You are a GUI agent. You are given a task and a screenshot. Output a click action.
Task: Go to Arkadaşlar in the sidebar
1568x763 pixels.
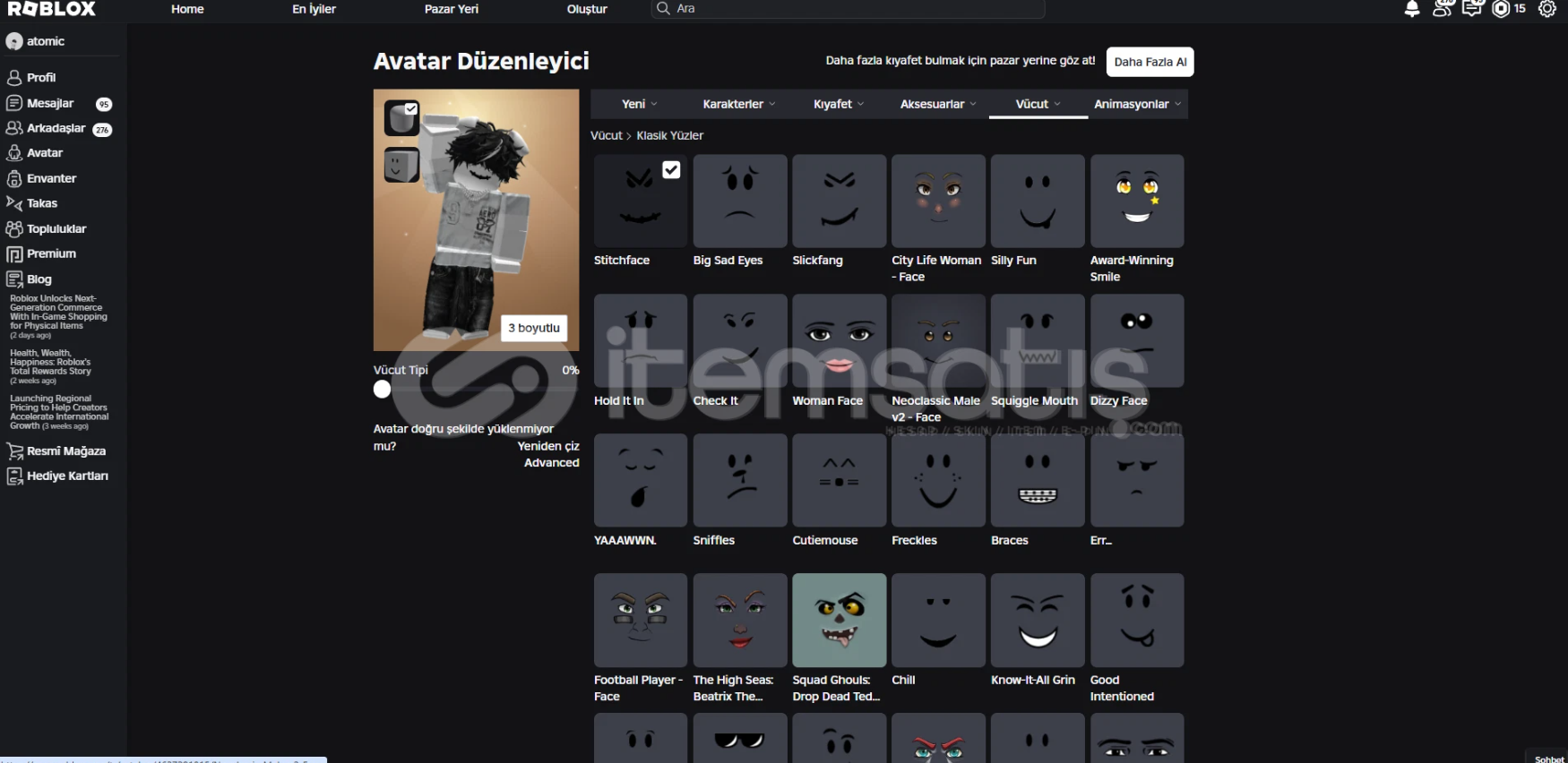point(56,128)
